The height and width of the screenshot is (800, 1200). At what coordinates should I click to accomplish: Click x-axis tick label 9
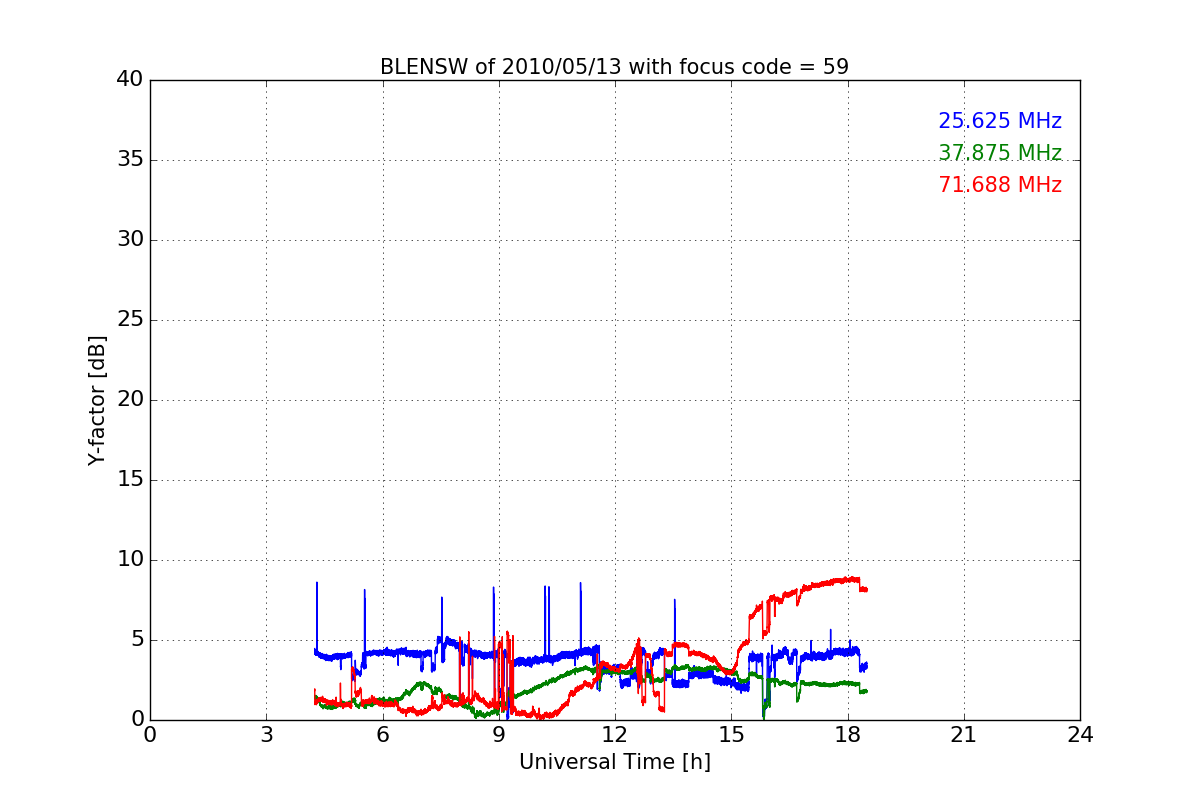pos(499,735)
